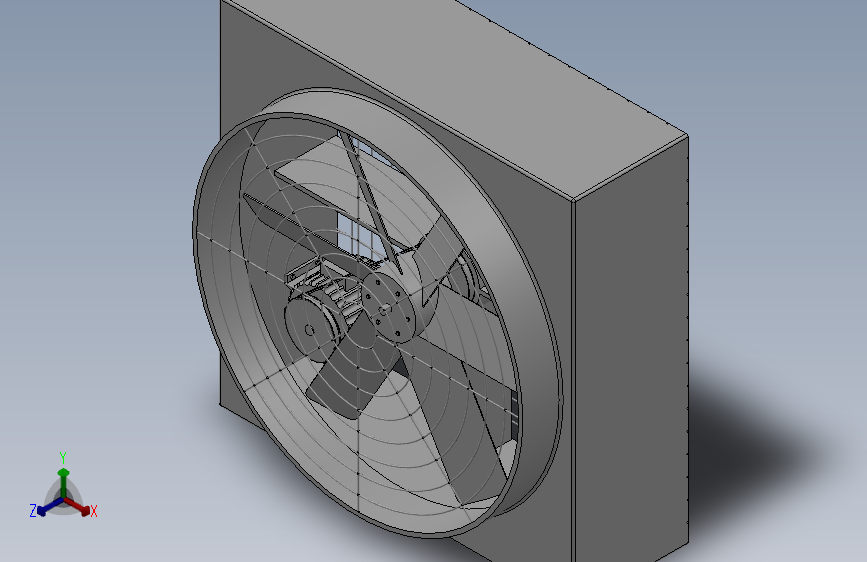Viewport: 867px width, 562px height.
Task: Click the green Y axis of the orientation triad
Action: point(64,482)
